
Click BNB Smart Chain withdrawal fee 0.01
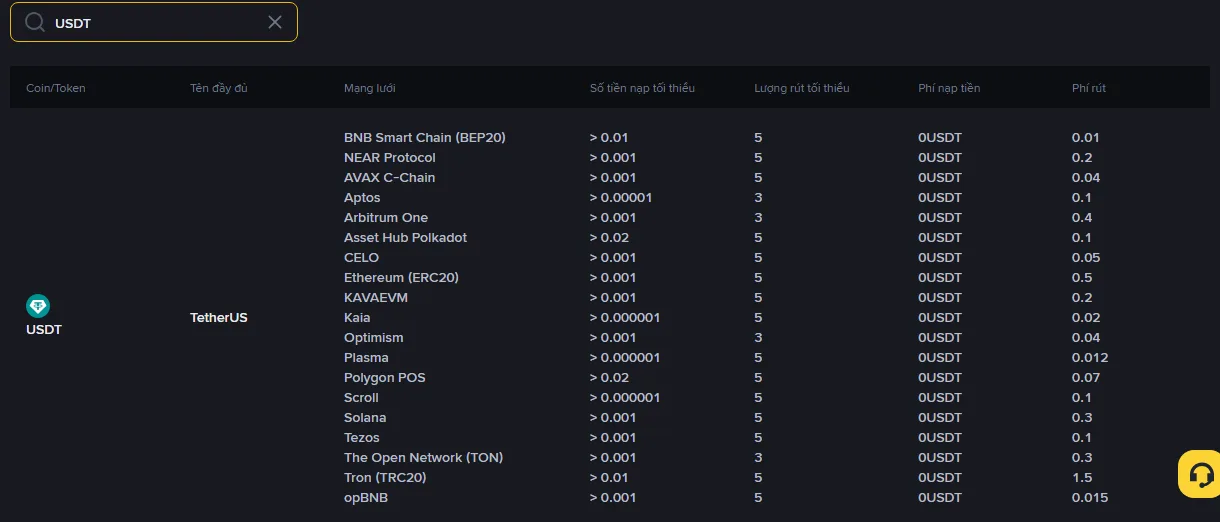tap(1086, 137)
